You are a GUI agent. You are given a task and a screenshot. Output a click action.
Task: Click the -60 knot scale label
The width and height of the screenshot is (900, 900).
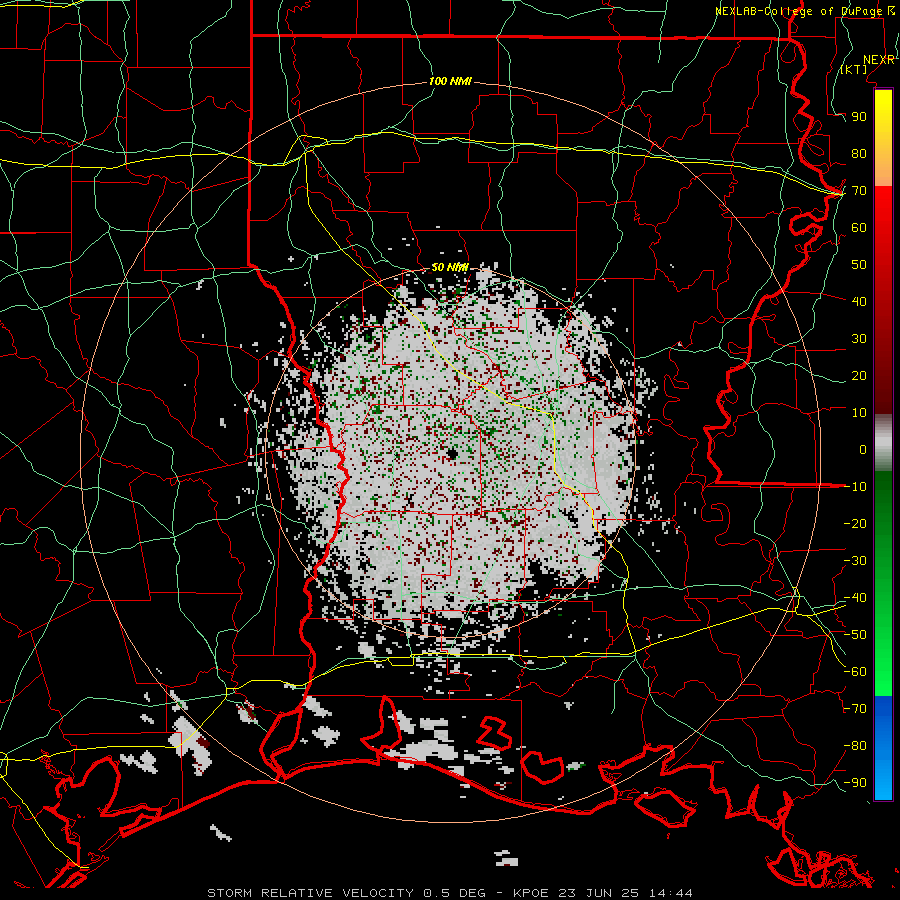(x=855, y=672)
